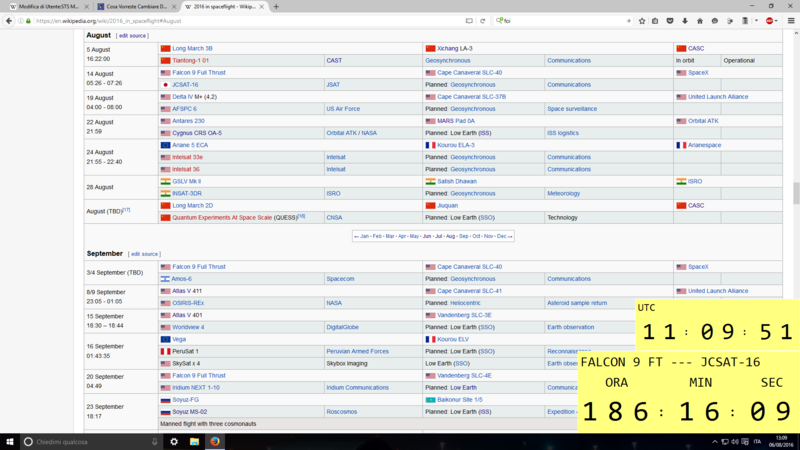Jump to Sep in the month navigation
800x450 pixels.
[463, 236]
